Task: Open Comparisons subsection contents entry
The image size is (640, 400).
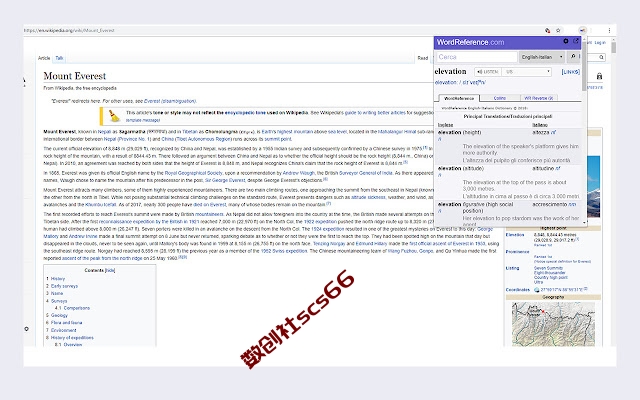Action: pos(77,308)
